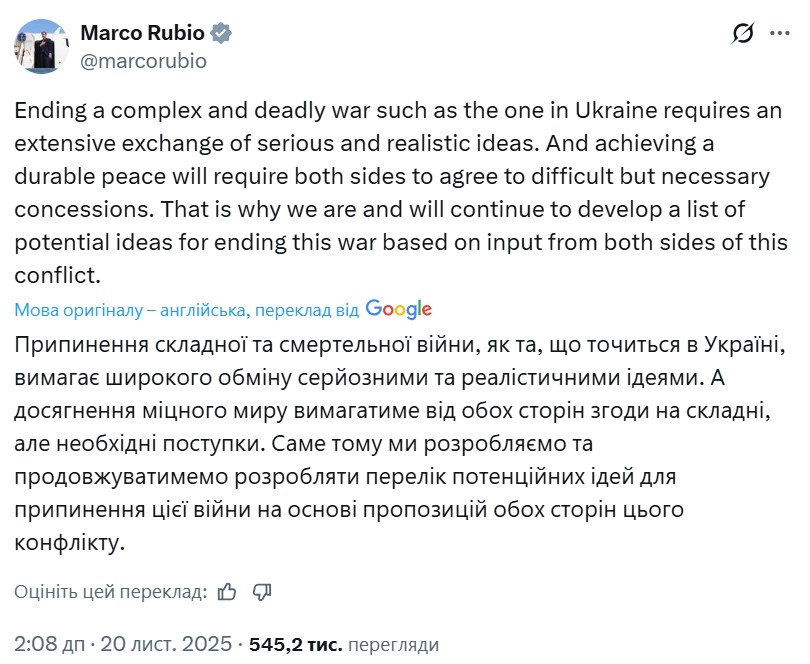The image size is (810, 664).
Task: Click the blue verified badge
Action: pyautogui.click(x=221, y=33)
